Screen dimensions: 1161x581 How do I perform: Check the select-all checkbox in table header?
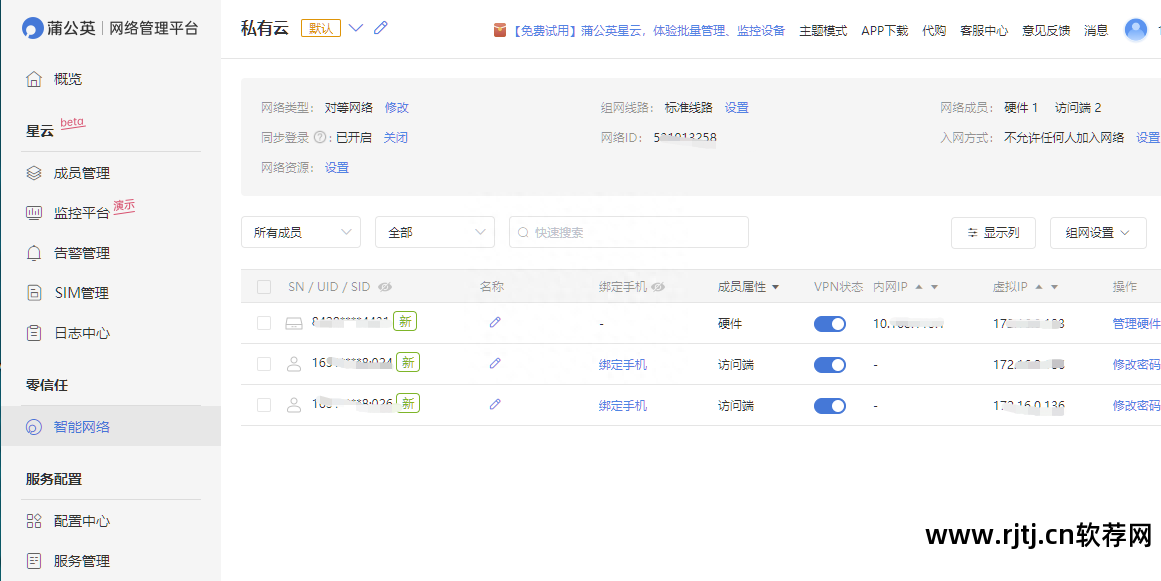tap(264, 287)
